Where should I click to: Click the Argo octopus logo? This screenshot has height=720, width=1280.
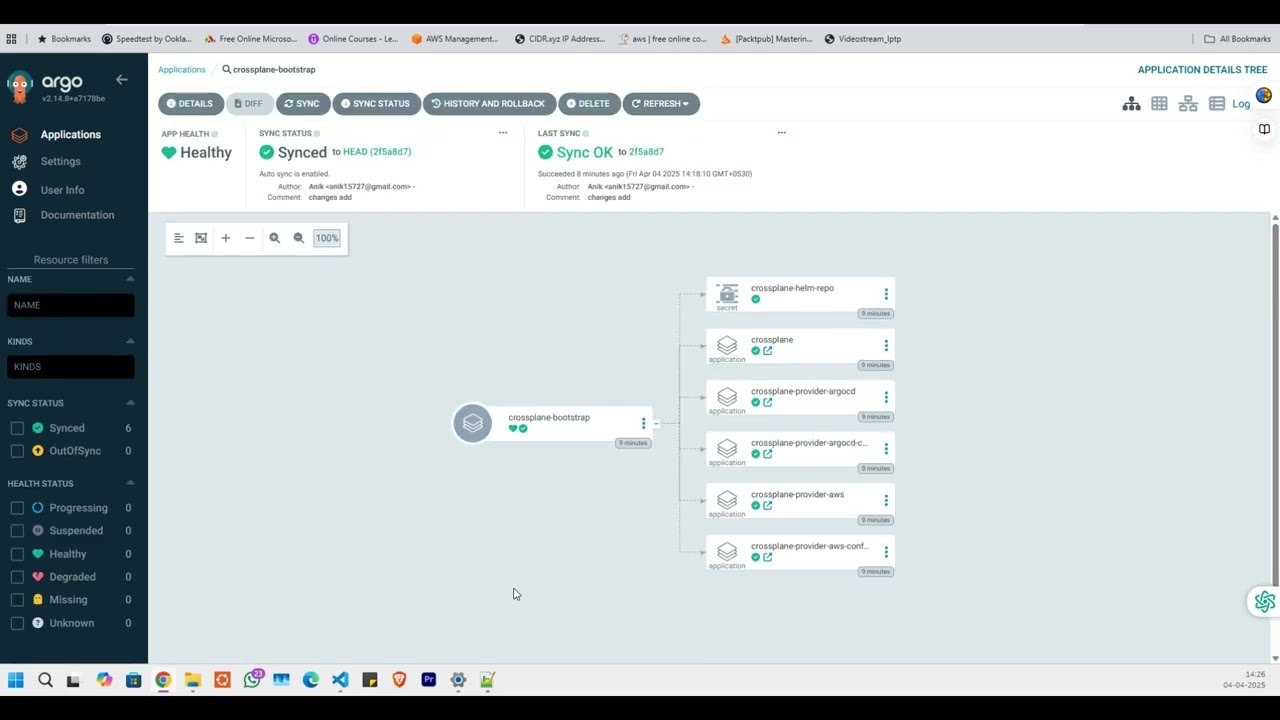coord(20,87)
